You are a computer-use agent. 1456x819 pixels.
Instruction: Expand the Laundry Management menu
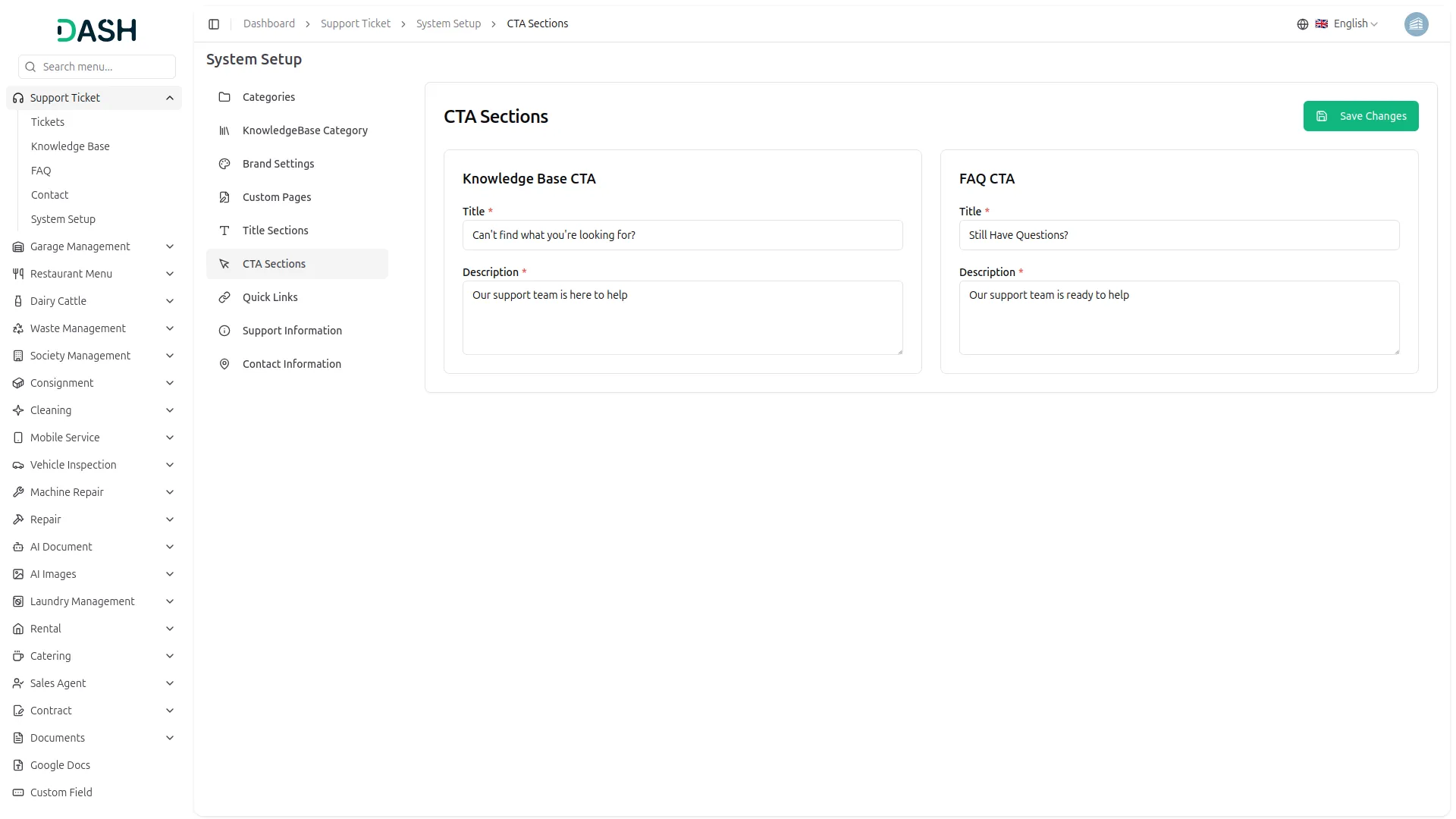[170, 601]
